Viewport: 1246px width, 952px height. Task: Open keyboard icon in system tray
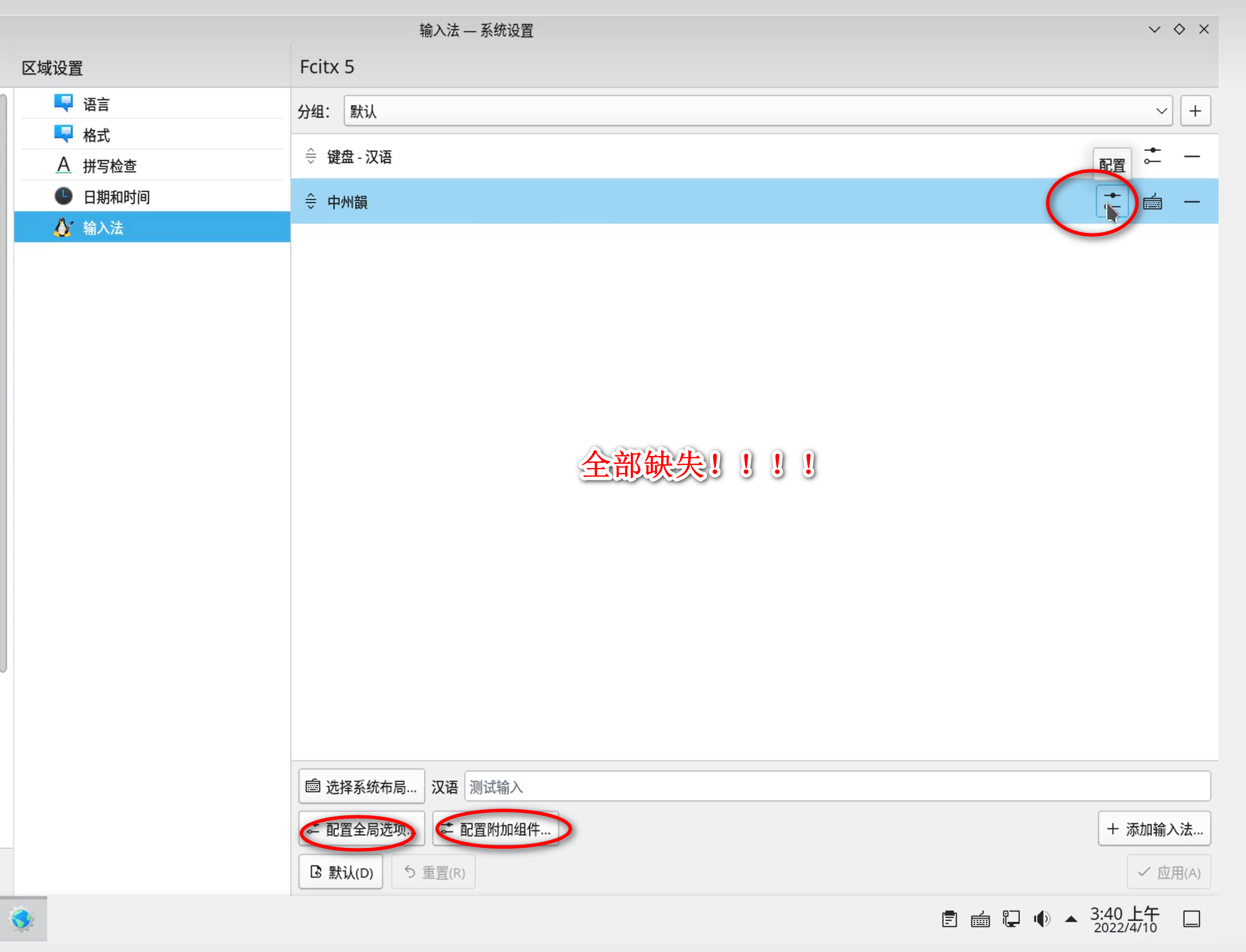pos(980,919)
